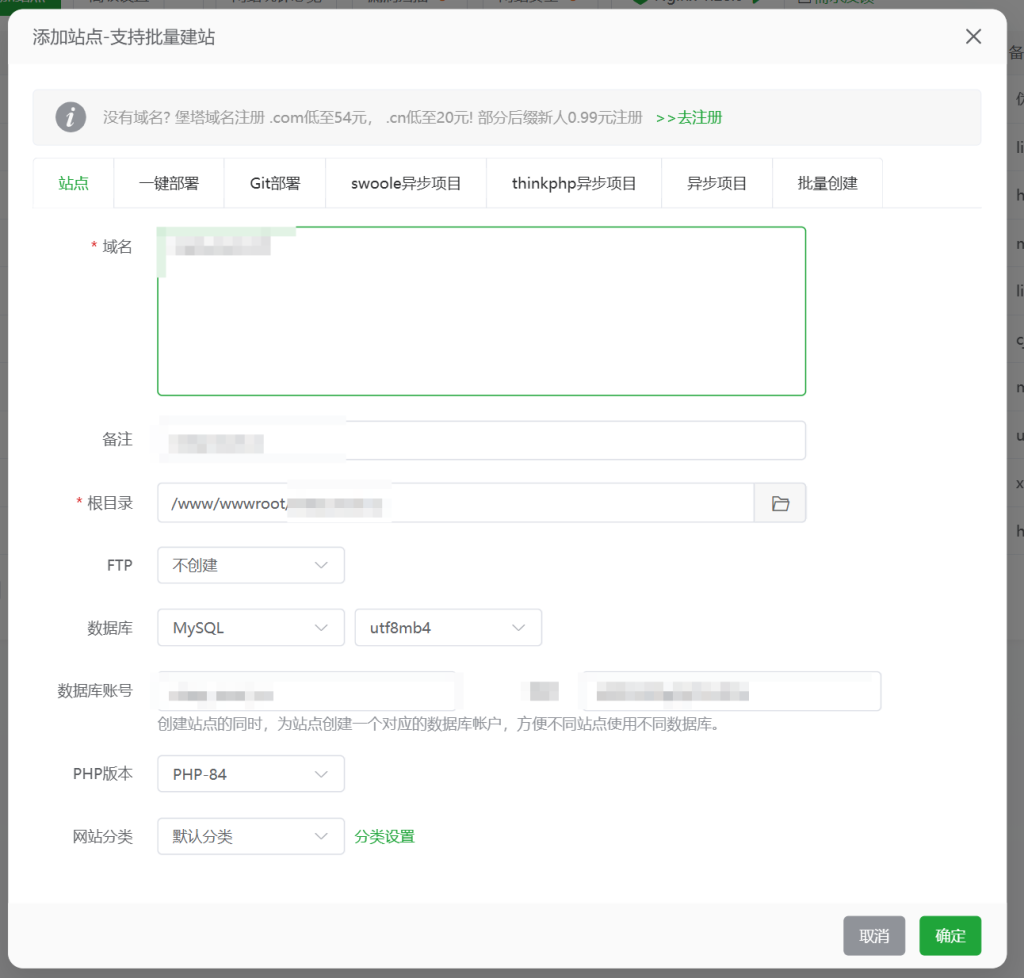Select the thinkphp异步项目 tab
Image resolution: width=1024 pixels, height=978 pixels.
574,183
